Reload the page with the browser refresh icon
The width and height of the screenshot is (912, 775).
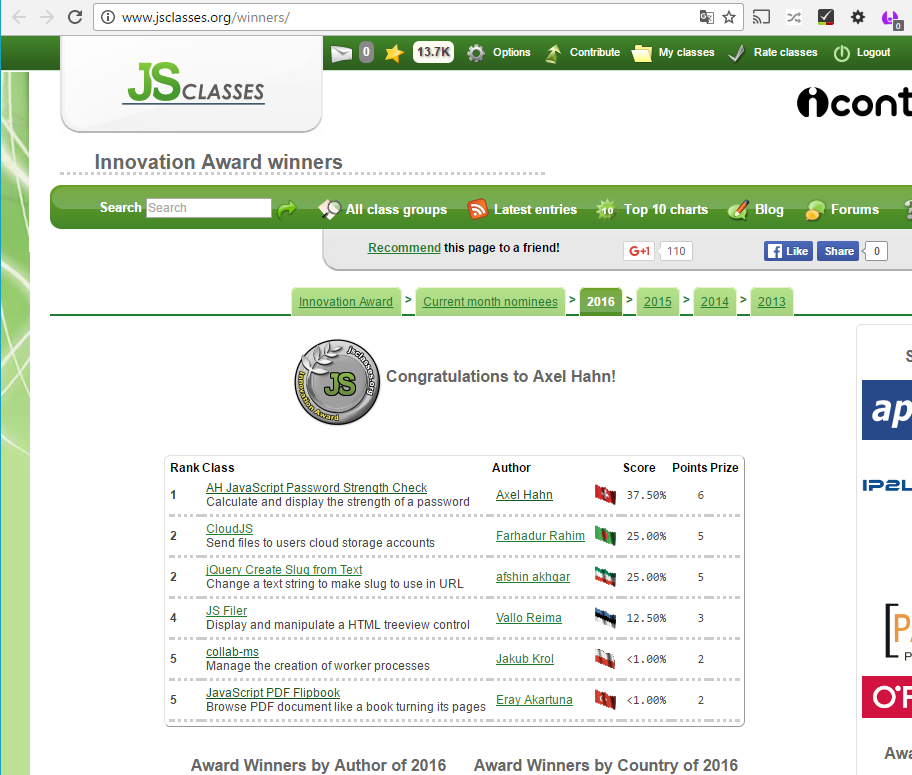point(75,17)
